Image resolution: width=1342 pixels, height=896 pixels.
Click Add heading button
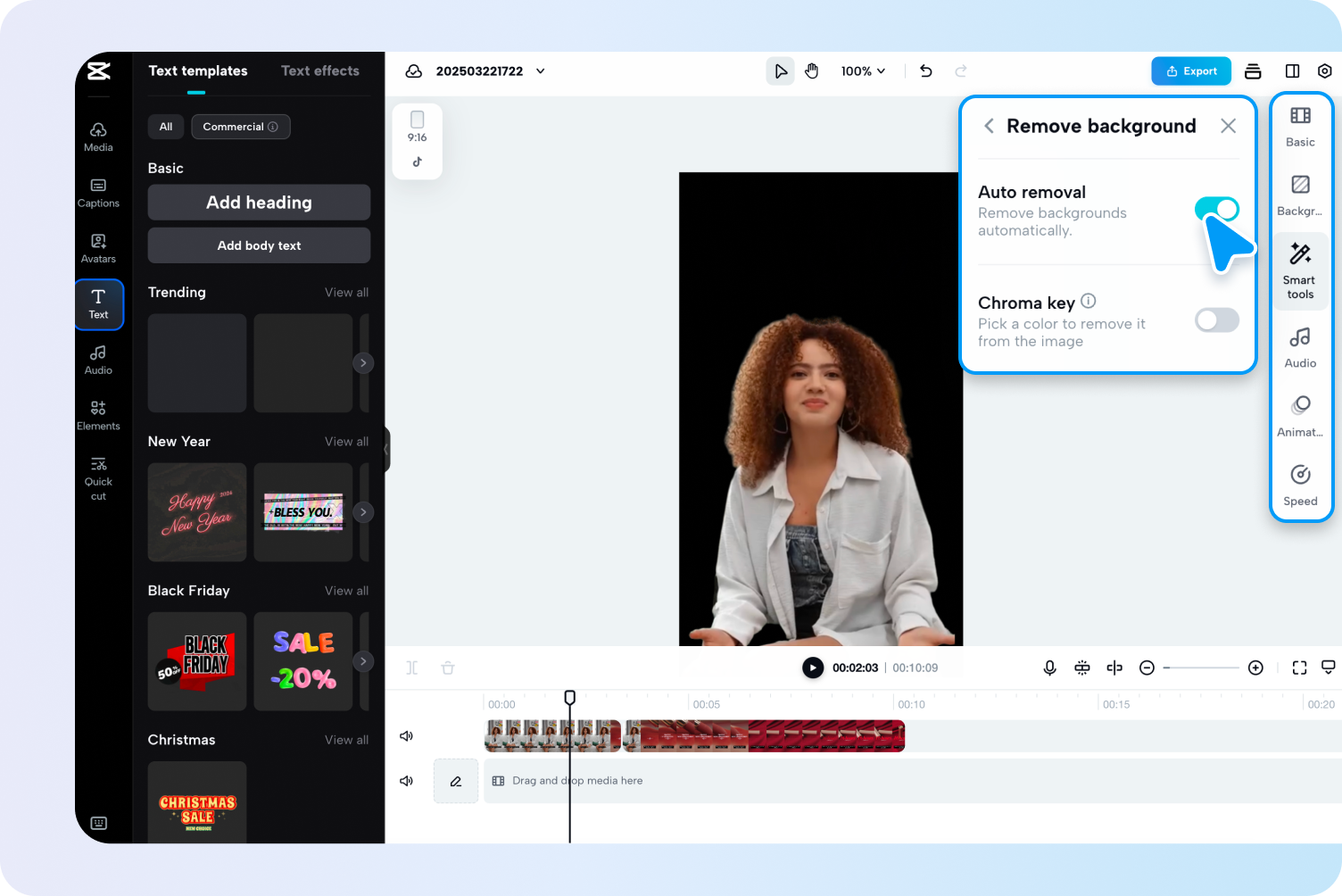pyautogui.click(x=259, y=203)
